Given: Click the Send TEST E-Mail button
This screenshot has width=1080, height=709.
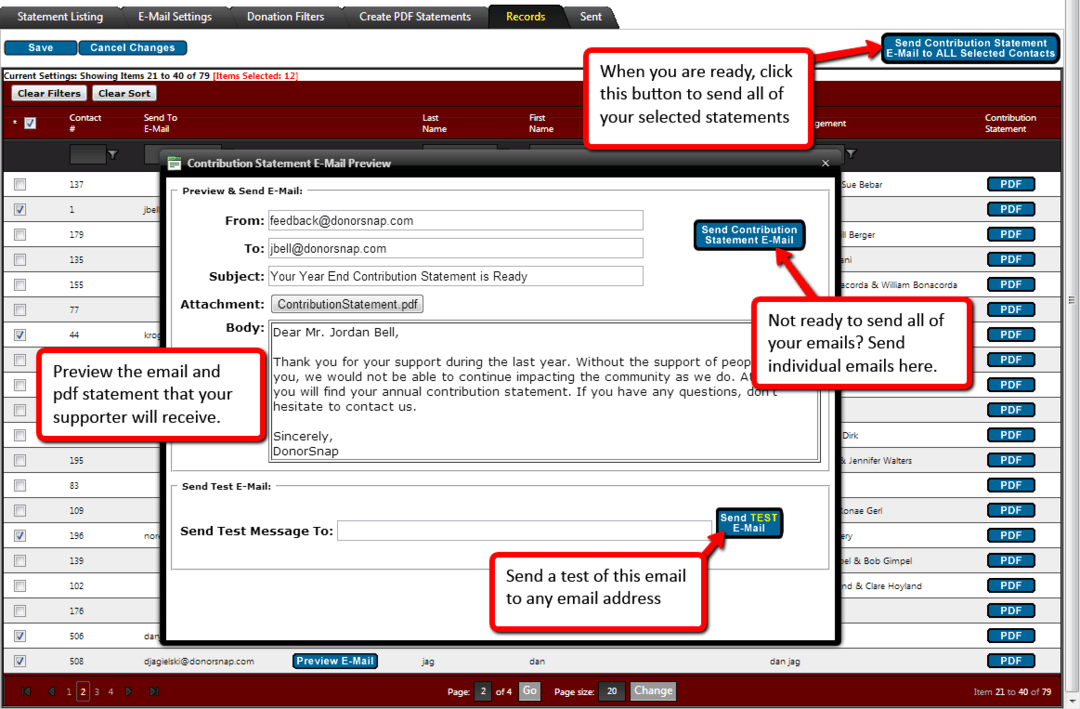Looking at the screenshot, I should pos(749,523).
